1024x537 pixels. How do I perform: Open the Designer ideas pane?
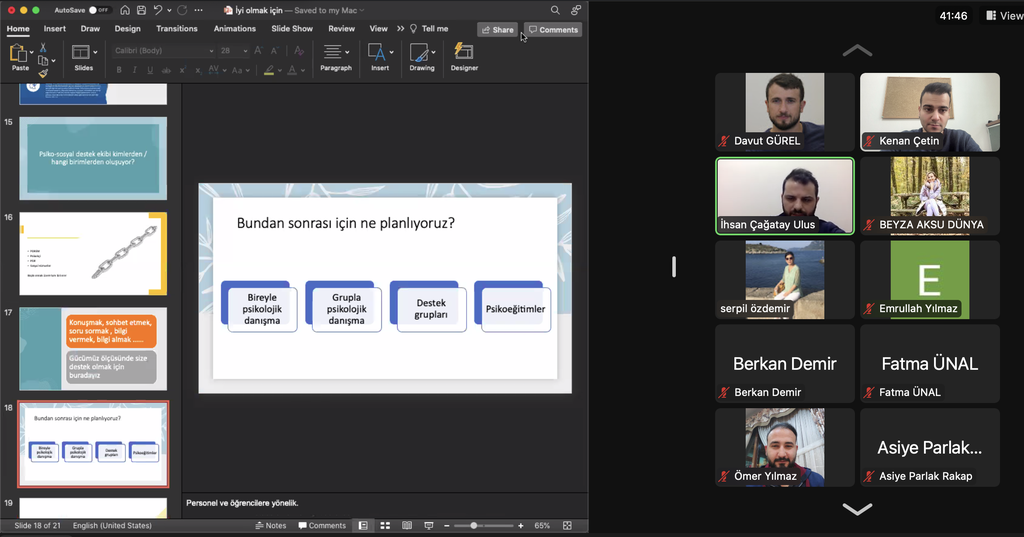coord(464,57)
